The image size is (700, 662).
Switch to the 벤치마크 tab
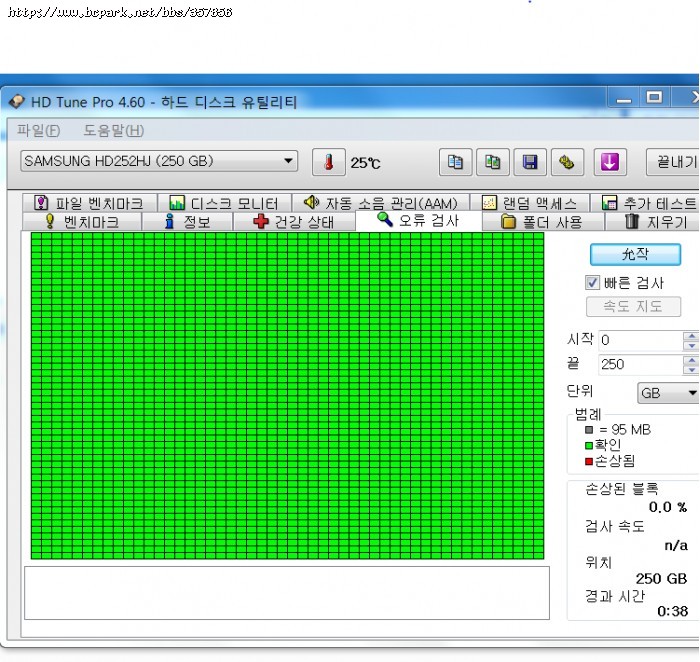pos(82,221)
